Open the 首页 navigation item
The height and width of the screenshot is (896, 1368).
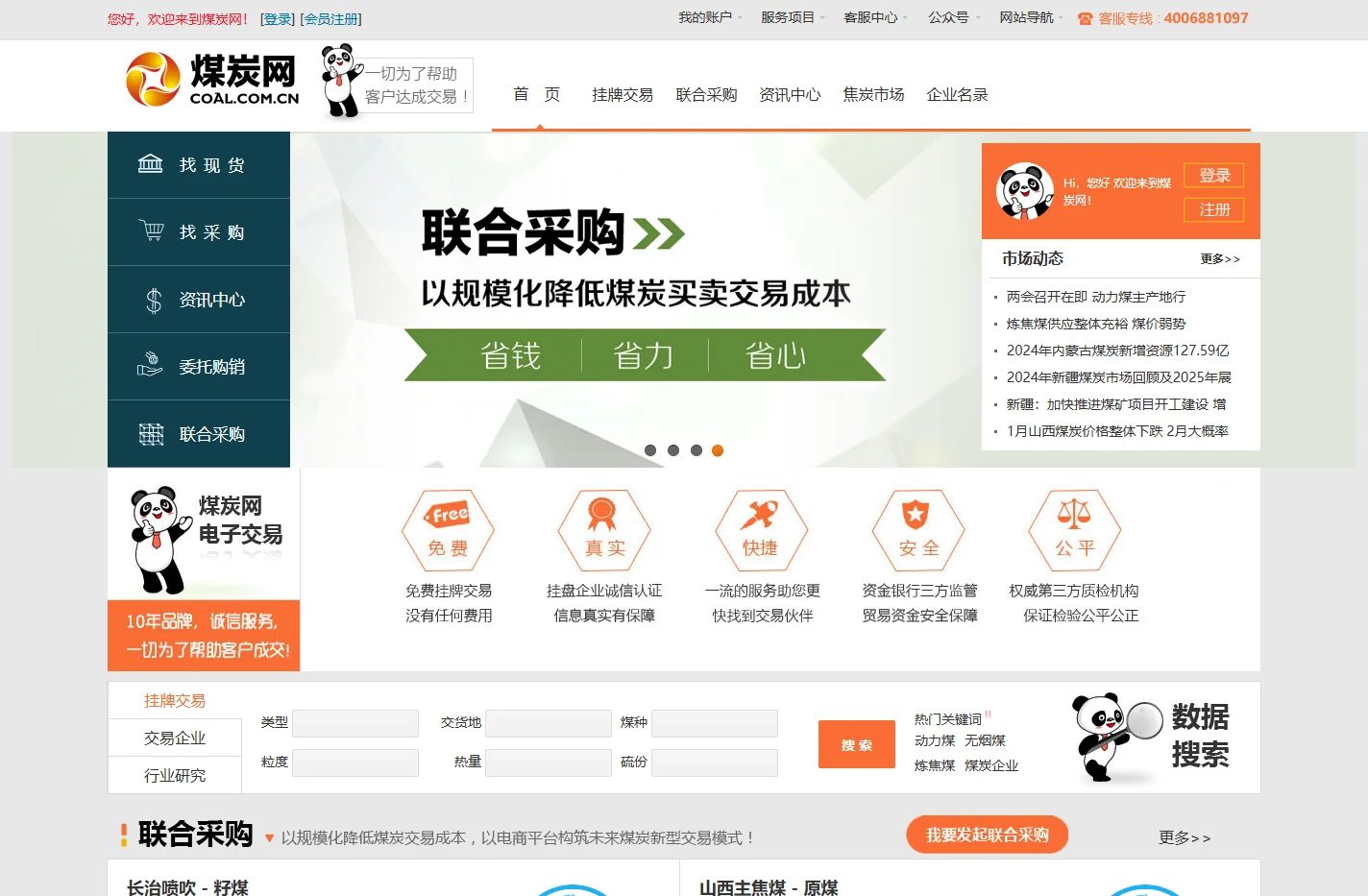(536, 94)
